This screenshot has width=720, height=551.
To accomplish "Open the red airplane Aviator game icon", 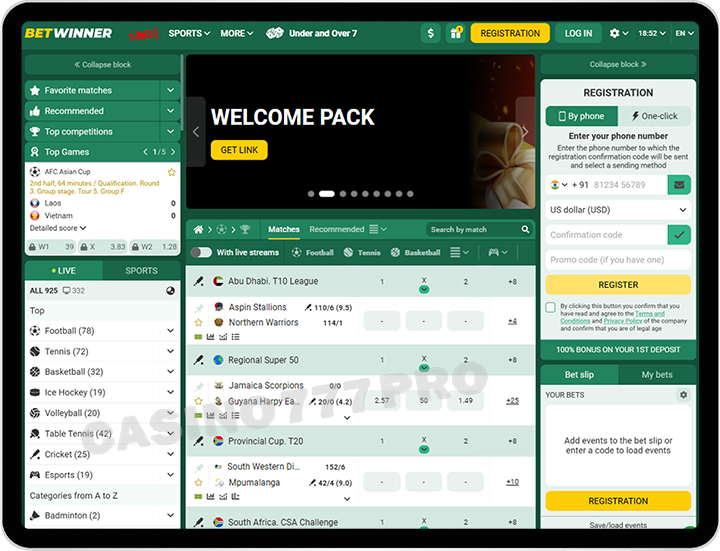I will pos(143,34).
